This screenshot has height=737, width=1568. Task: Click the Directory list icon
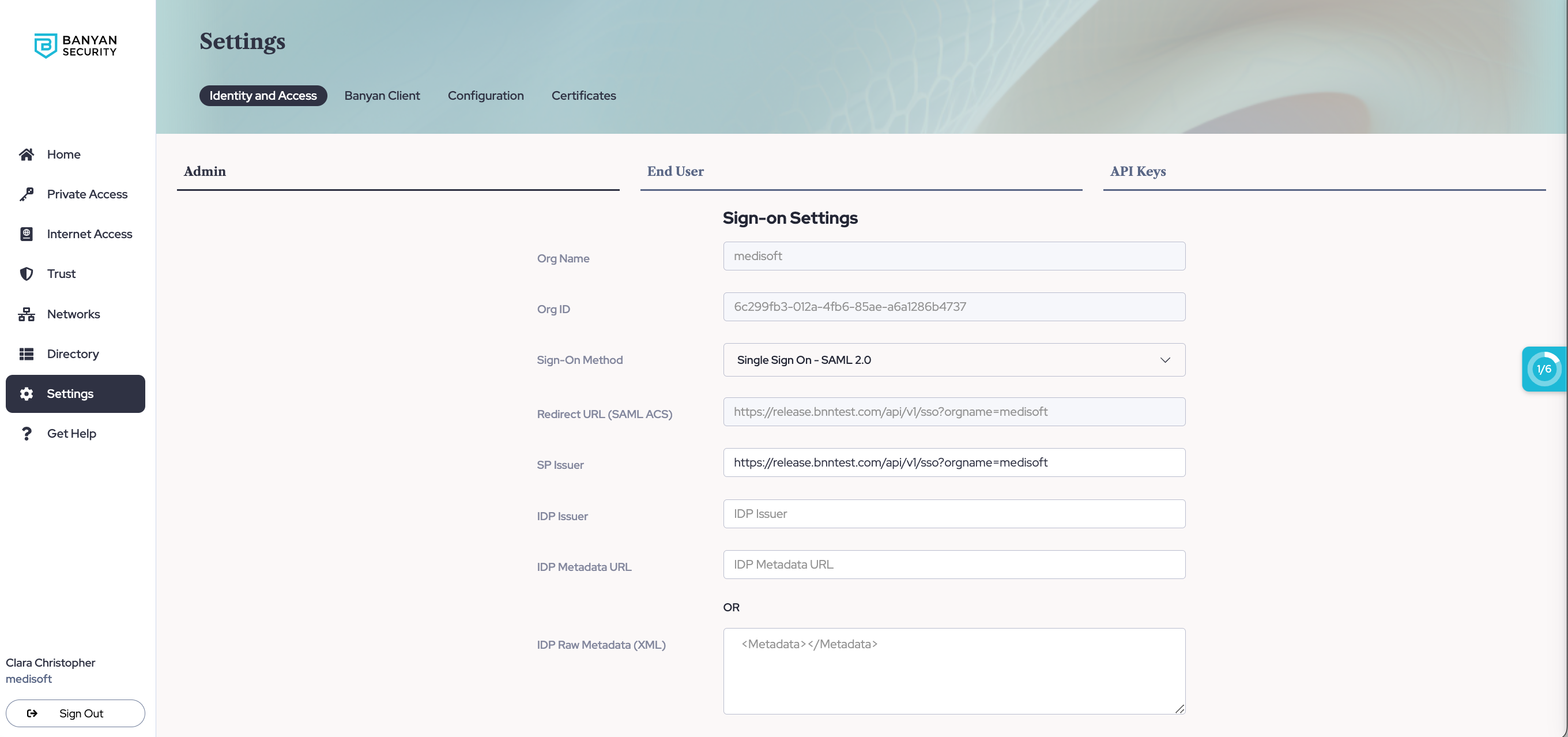pyautogui.click(x=26, y=354)
